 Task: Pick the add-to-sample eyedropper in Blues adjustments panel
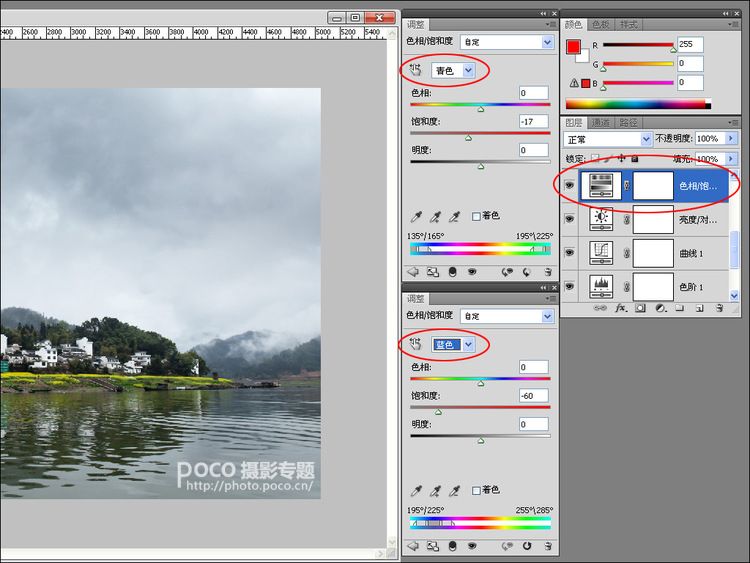435,491
